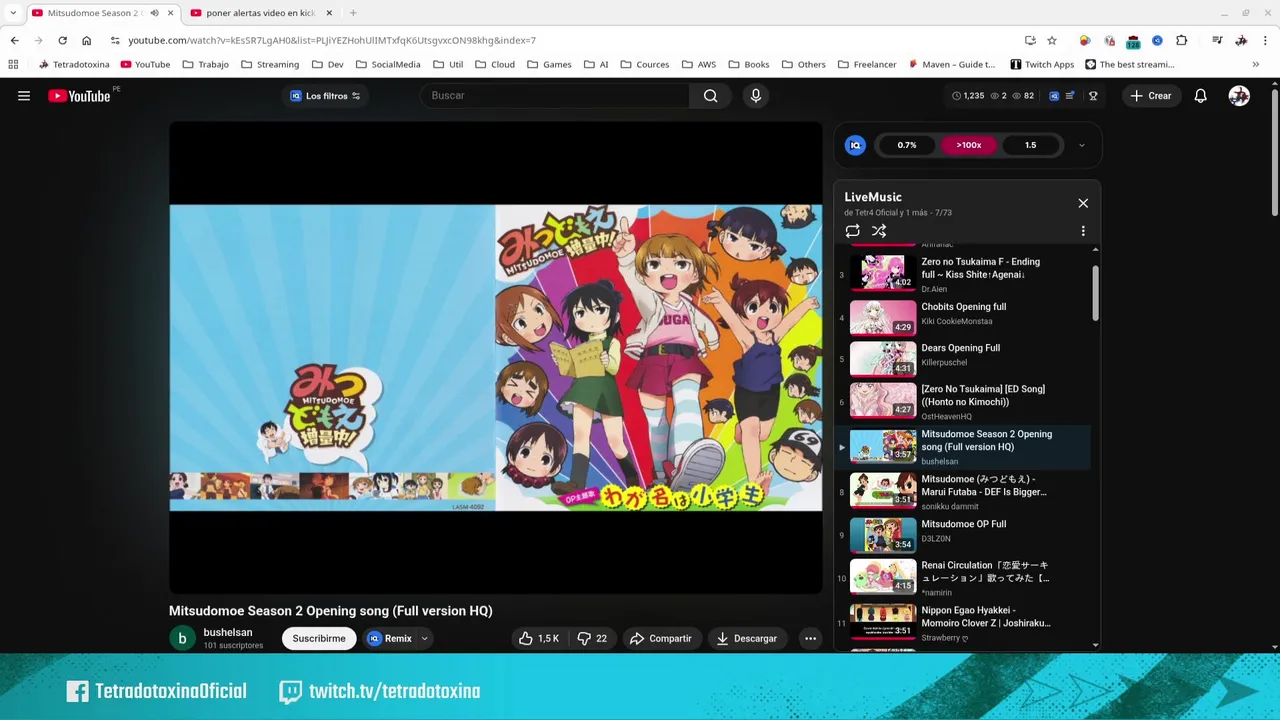Screen dimensions: 1280x720
Task: Open the site information icon in address bar
Action: (x=115, y=40)
